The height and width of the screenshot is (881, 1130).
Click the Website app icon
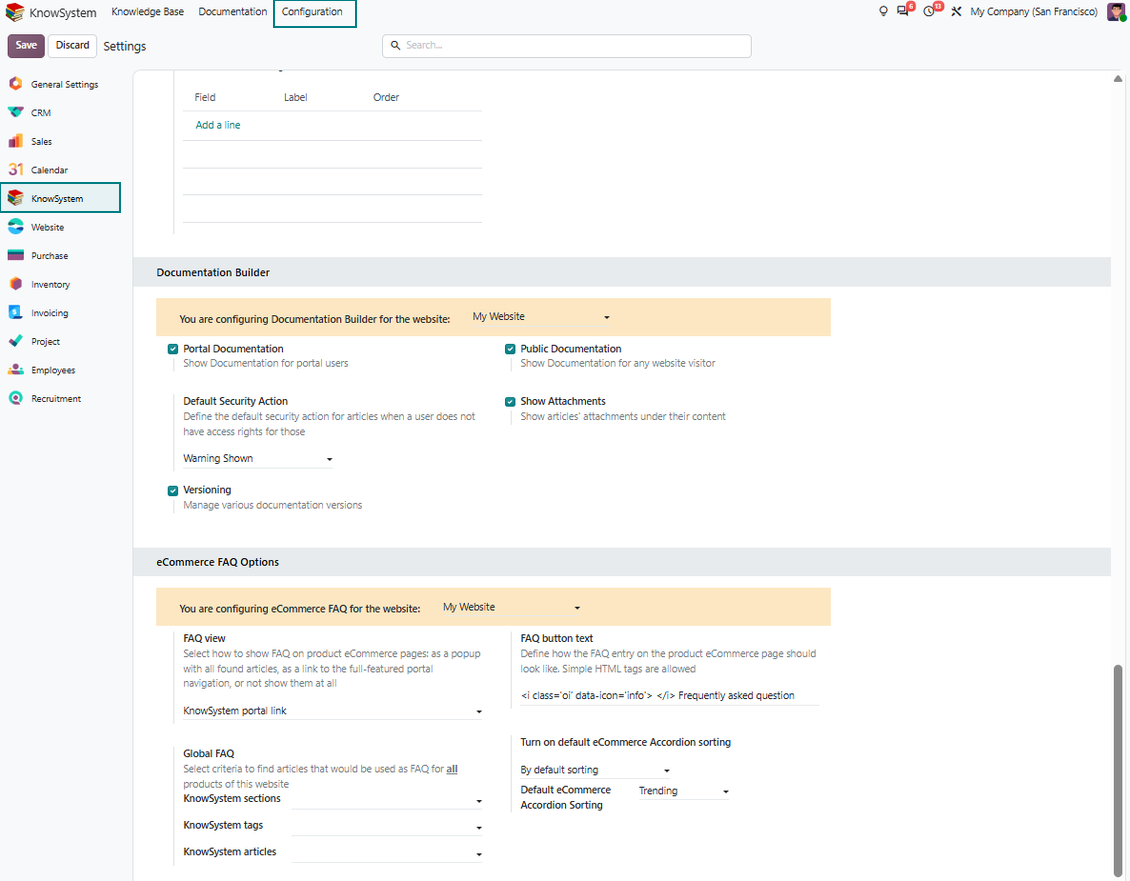point(15,227)
